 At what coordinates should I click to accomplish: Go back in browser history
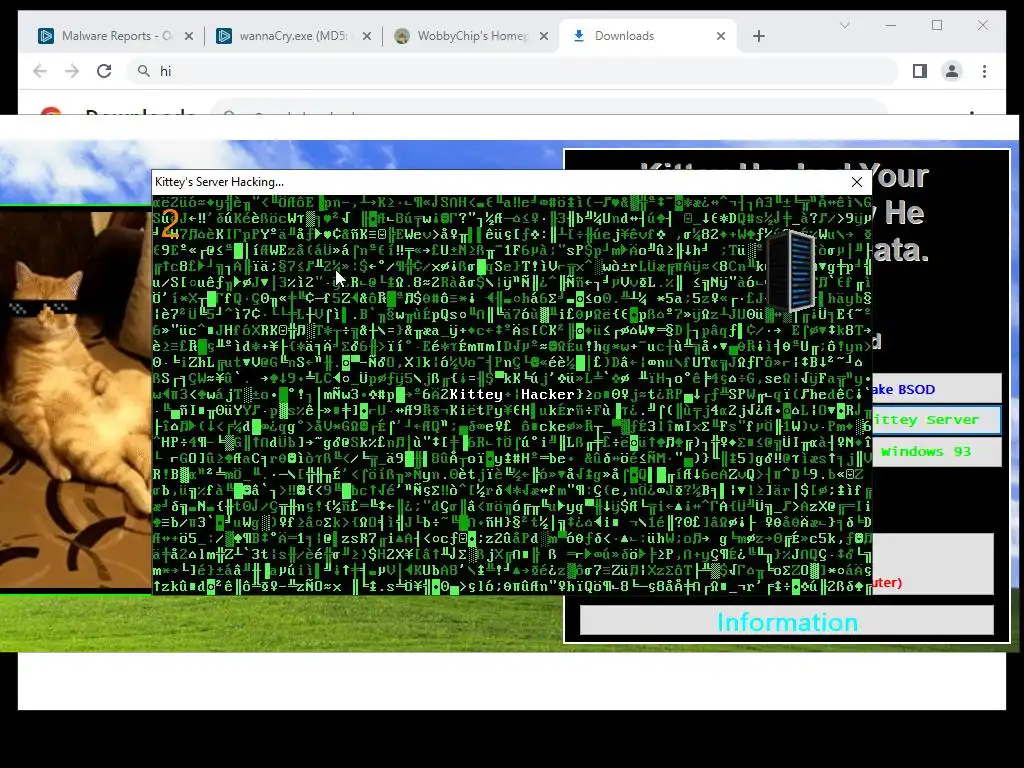click(40, 71)
